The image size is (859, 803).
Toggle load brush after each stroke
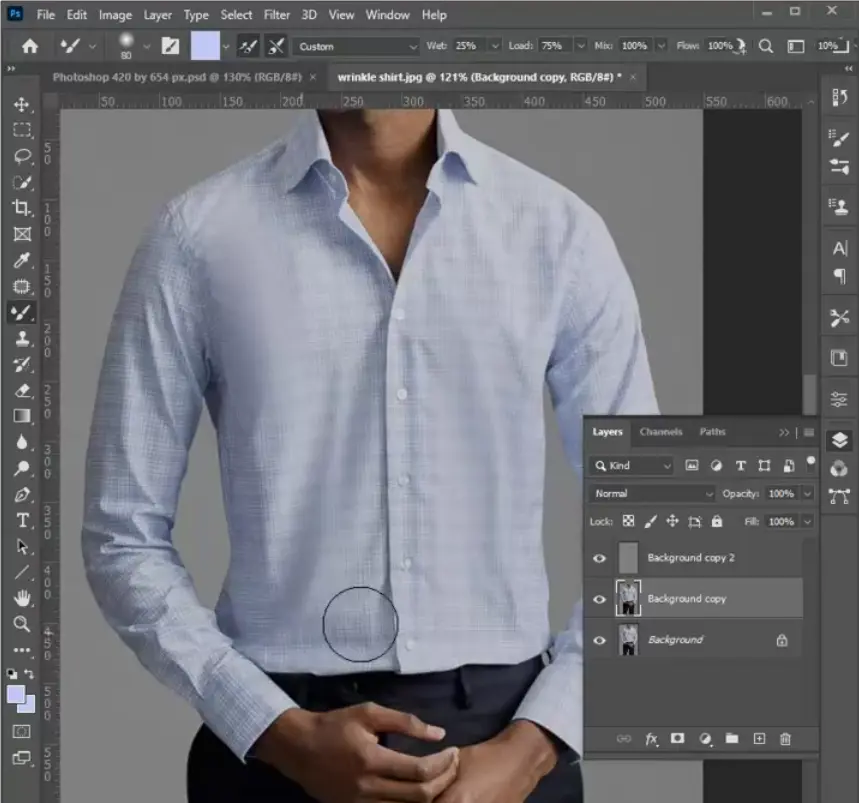[x=248, y=47]
